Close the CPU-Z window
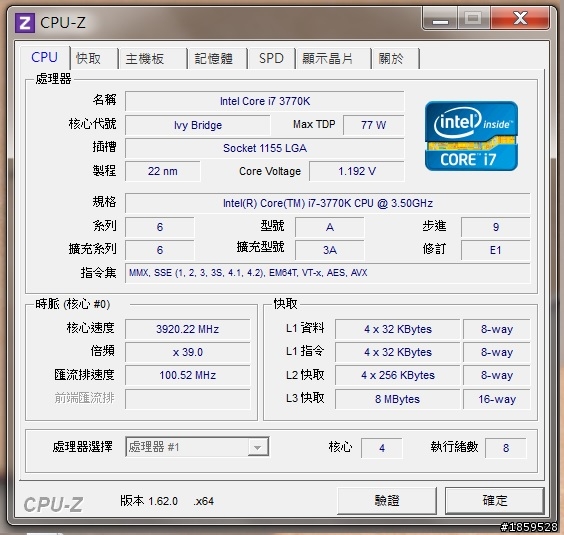The width and height of the screenshot is (564, 535). 520,19
